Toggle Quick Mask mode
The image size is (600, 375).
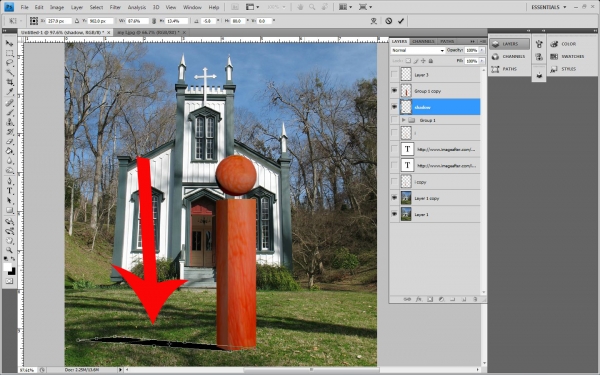(x=9, y=281)
